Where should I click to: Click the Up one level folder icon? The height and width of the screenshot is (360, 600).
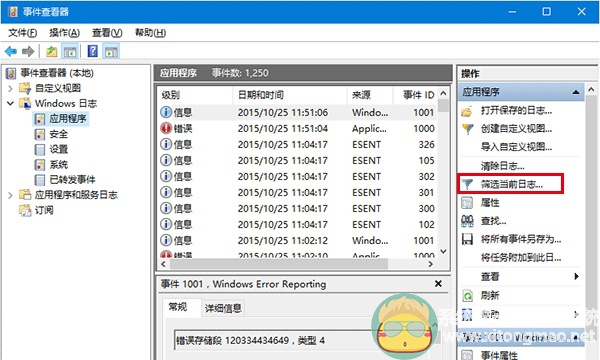click(51, 51)
